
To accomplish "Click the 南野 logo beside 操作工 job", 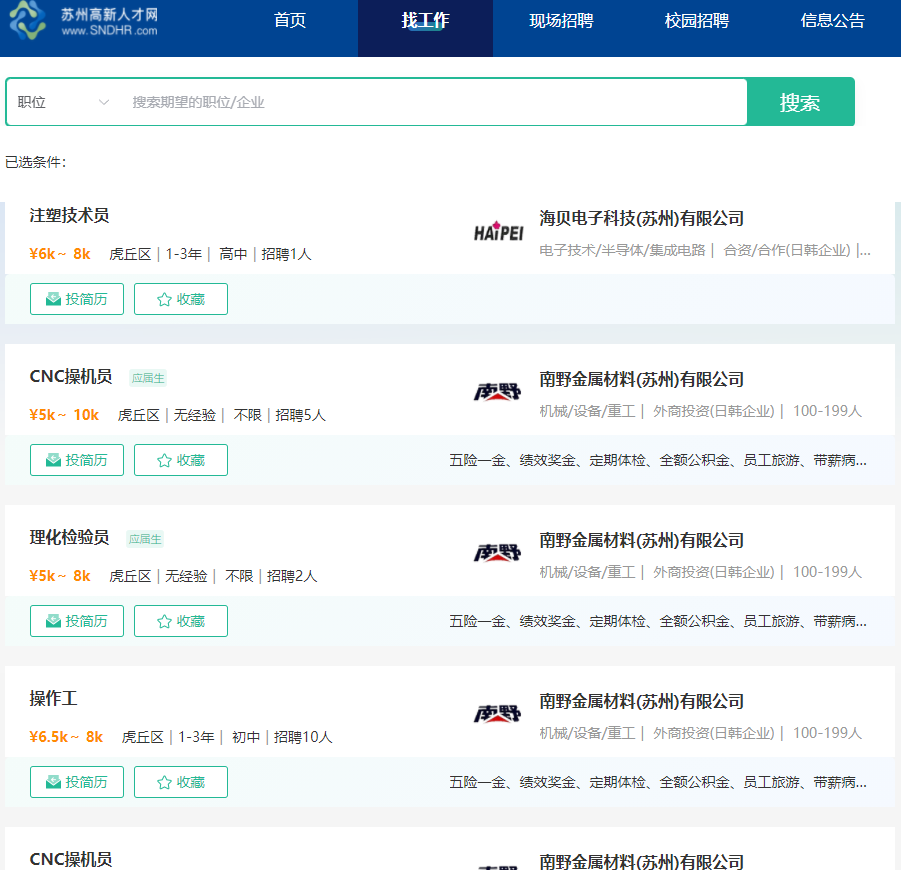I will tap(498, 713).
